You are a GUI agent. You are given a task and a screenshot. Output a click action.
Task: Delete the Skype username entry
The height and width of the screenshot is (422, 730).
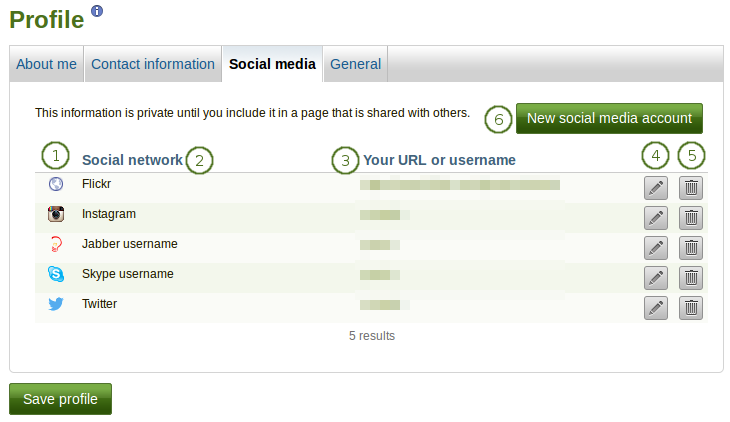click(691, 277)
